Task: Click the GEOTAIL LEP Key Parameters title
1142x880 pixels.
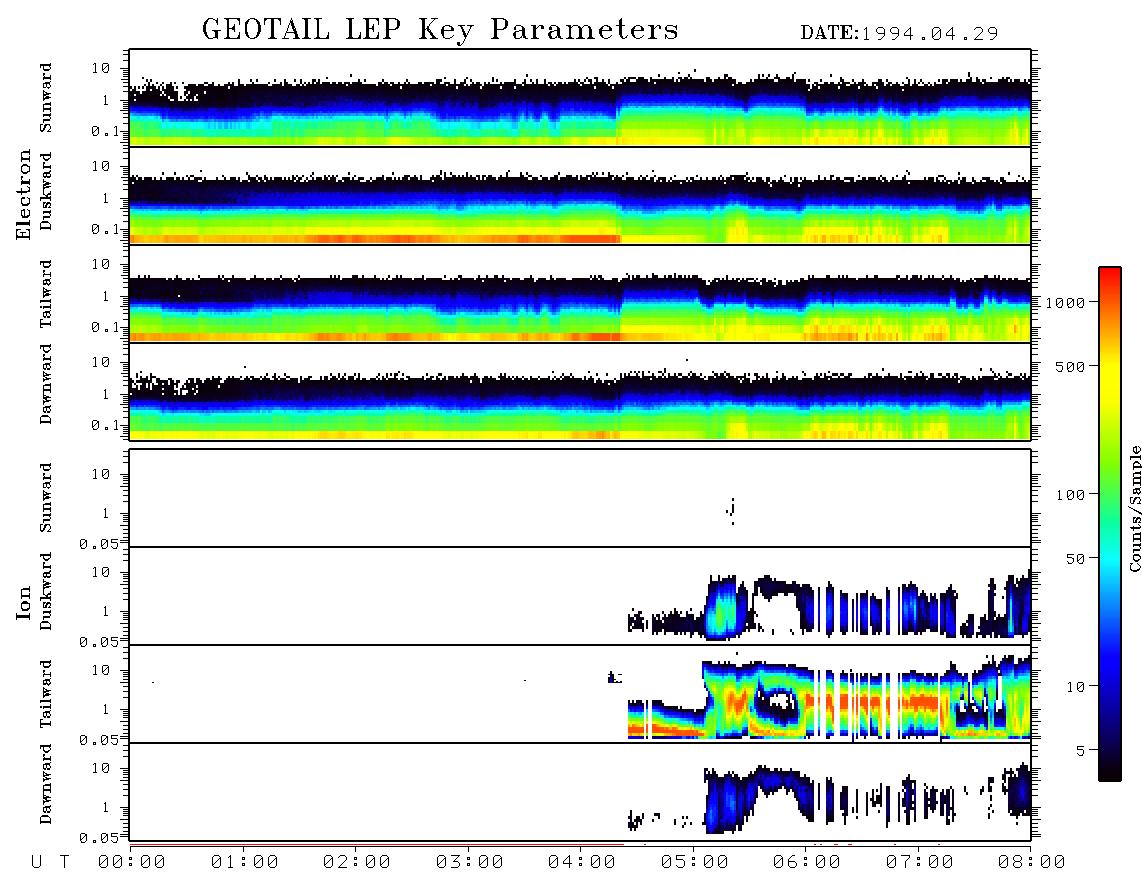Action: point(440,30)
